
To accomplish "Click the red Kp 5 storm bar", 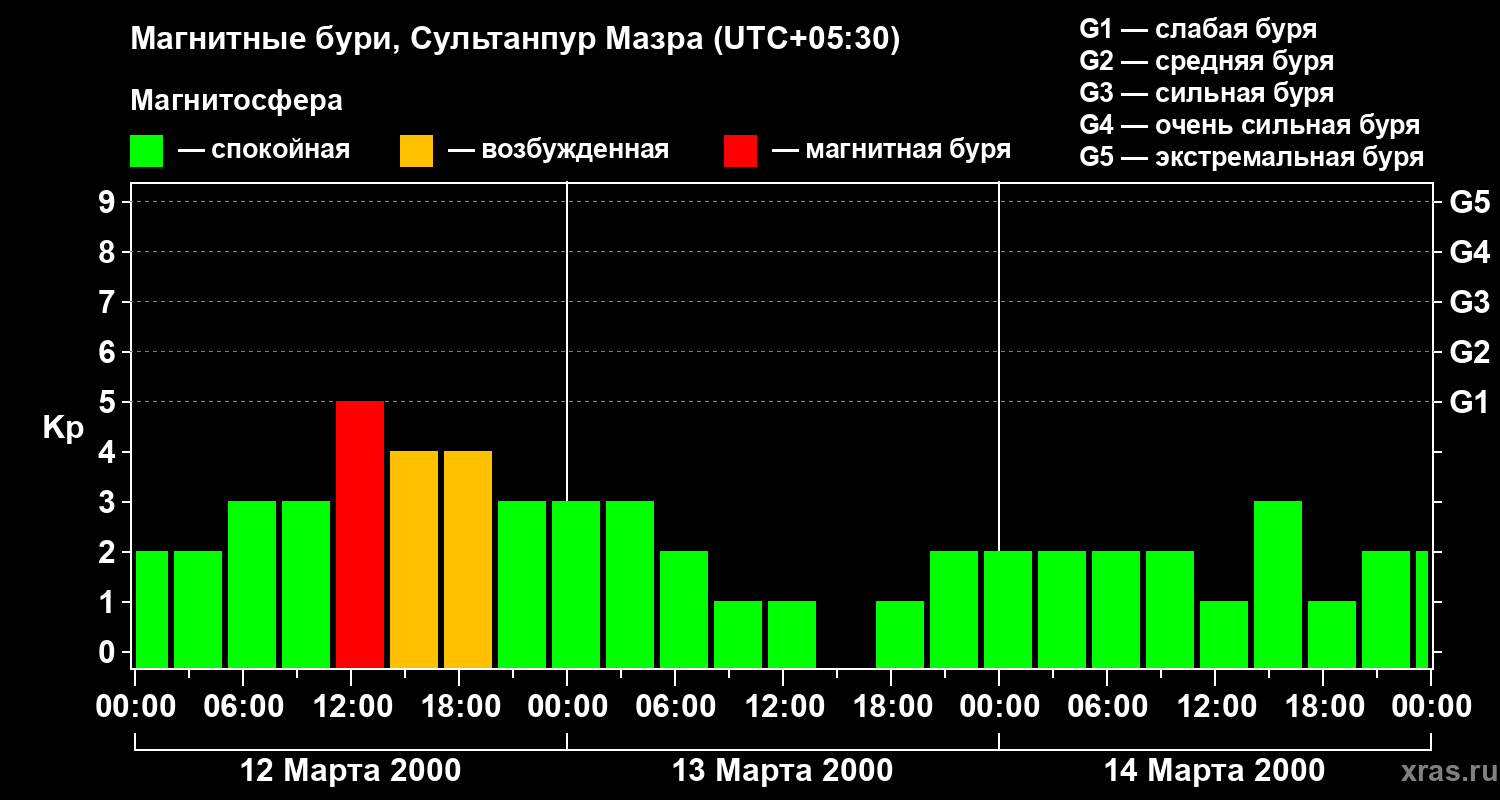I will (x=360, y=534).
